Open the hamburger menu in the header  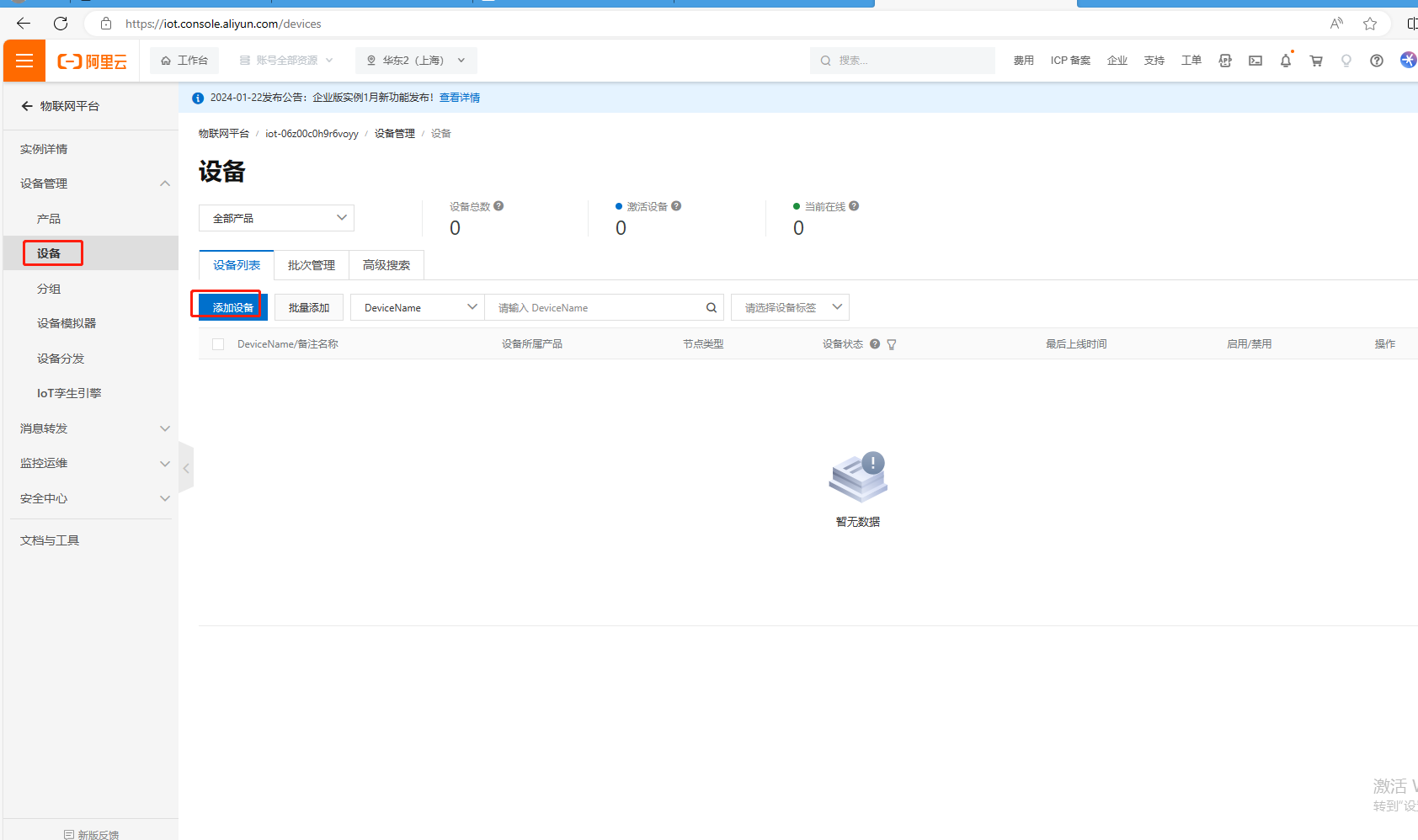pos(24,61)
